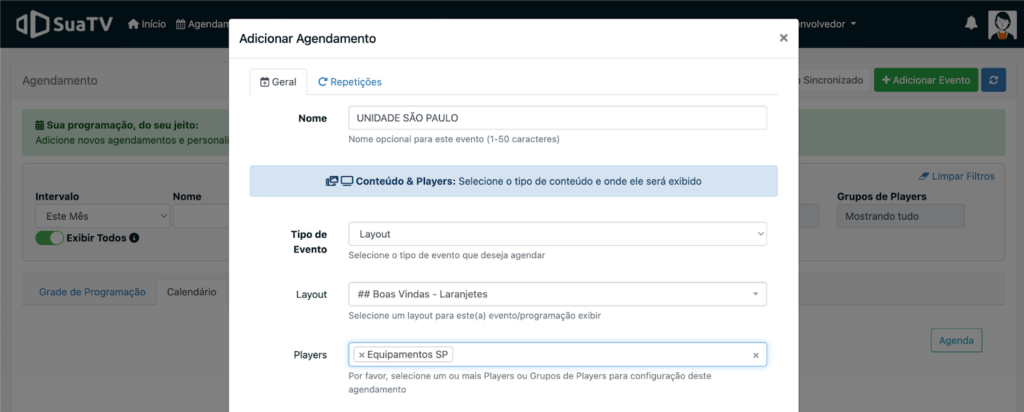The width and height of the screenshot is (1024, 412).
Task: Click the blue refresh sync icon button
Action: [993, 80]
